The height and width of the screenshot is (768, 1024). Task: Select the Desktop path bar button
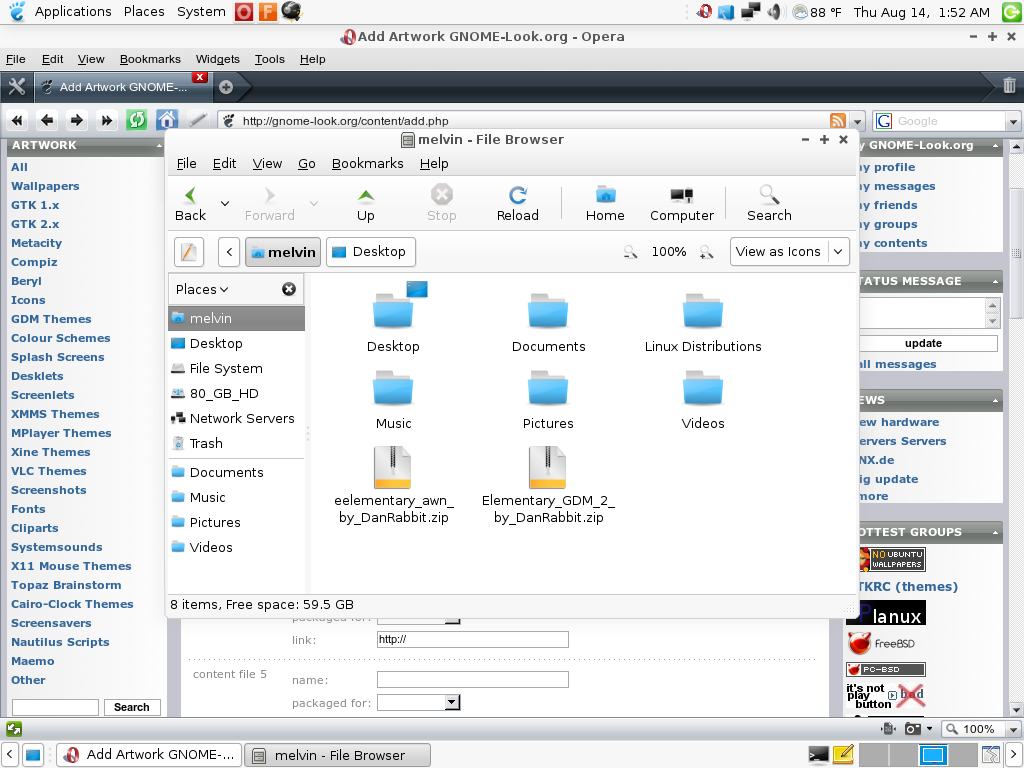point(370,252)
